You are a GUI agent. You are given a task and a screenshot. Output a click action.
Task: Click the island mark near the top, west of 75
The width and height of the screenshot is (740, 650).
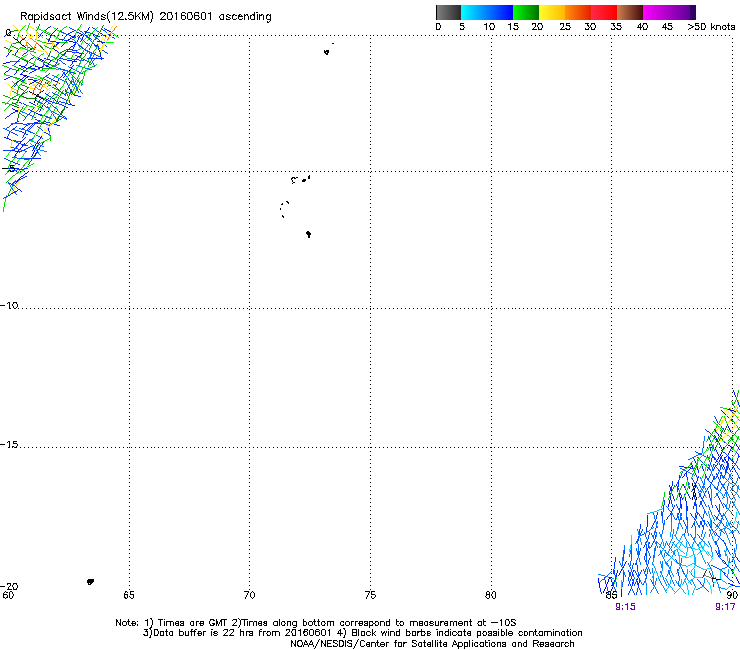coord(327,52)
